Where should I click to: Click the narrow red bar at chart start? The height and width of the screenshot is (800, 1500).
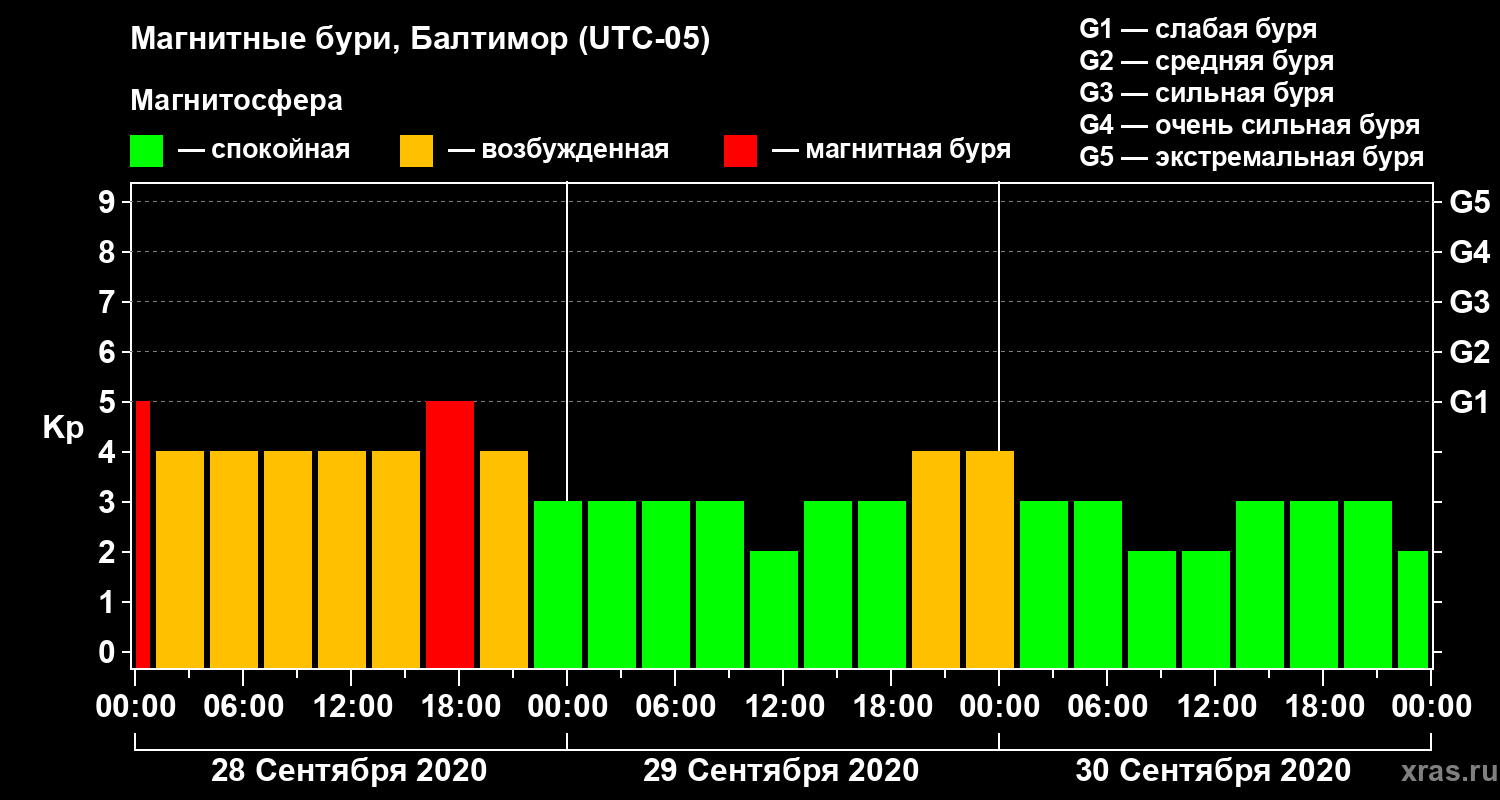pyautogui.click(x=143, y=535)
